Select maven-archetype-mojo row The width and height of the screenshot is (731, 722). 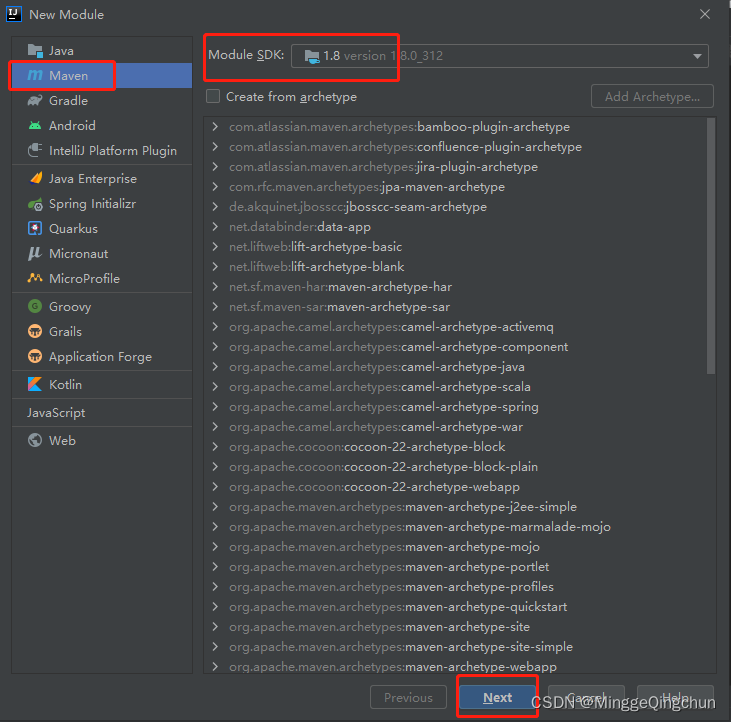(x=455, y=547)
